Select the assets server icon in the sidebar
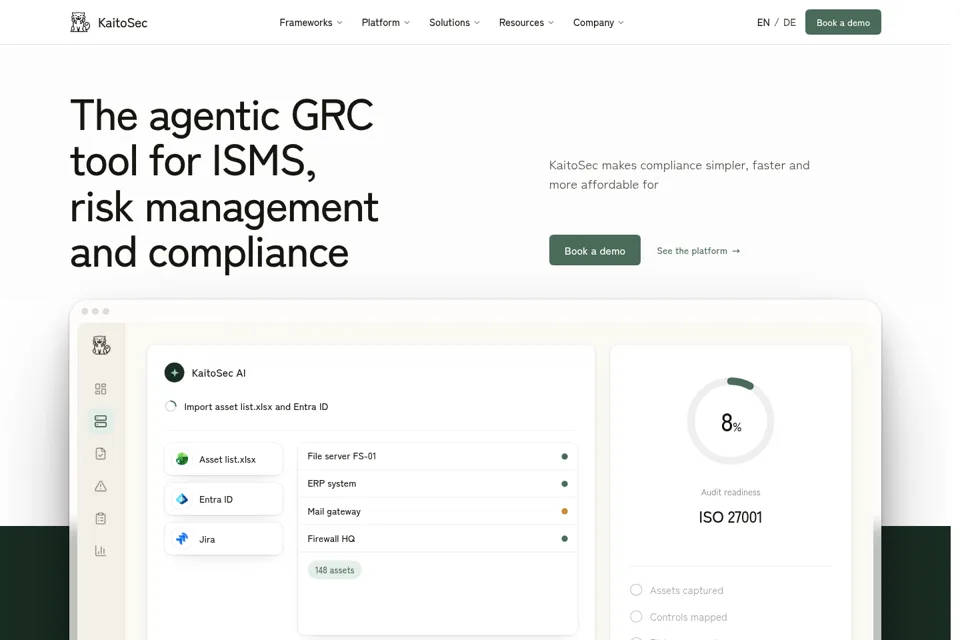The height and width of the screenshot is (640, 960). click(x=101, y=421)
